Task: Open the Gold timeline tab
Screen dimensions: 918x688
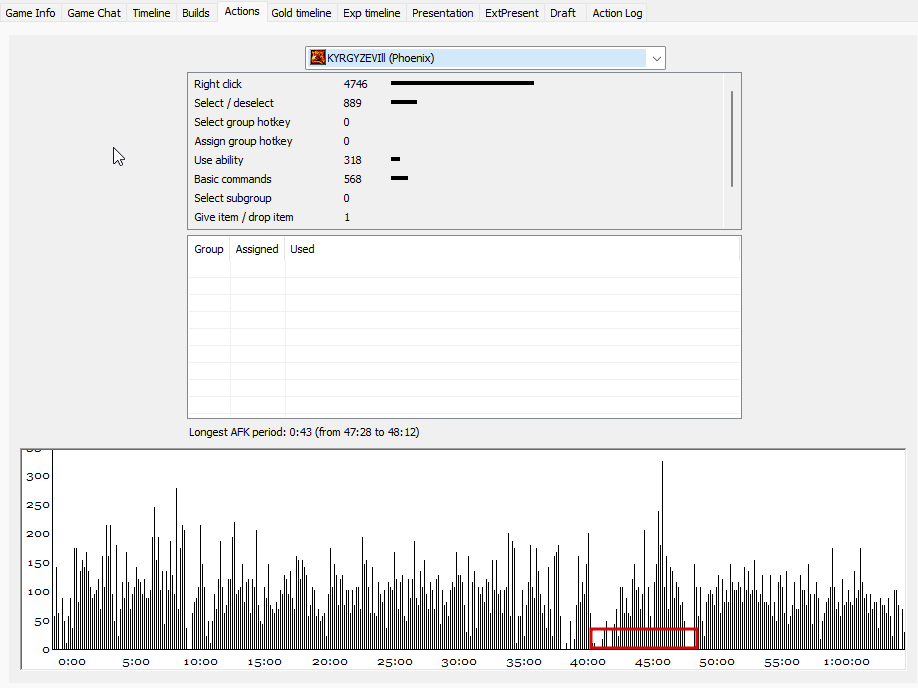Action: click(301, 13)
